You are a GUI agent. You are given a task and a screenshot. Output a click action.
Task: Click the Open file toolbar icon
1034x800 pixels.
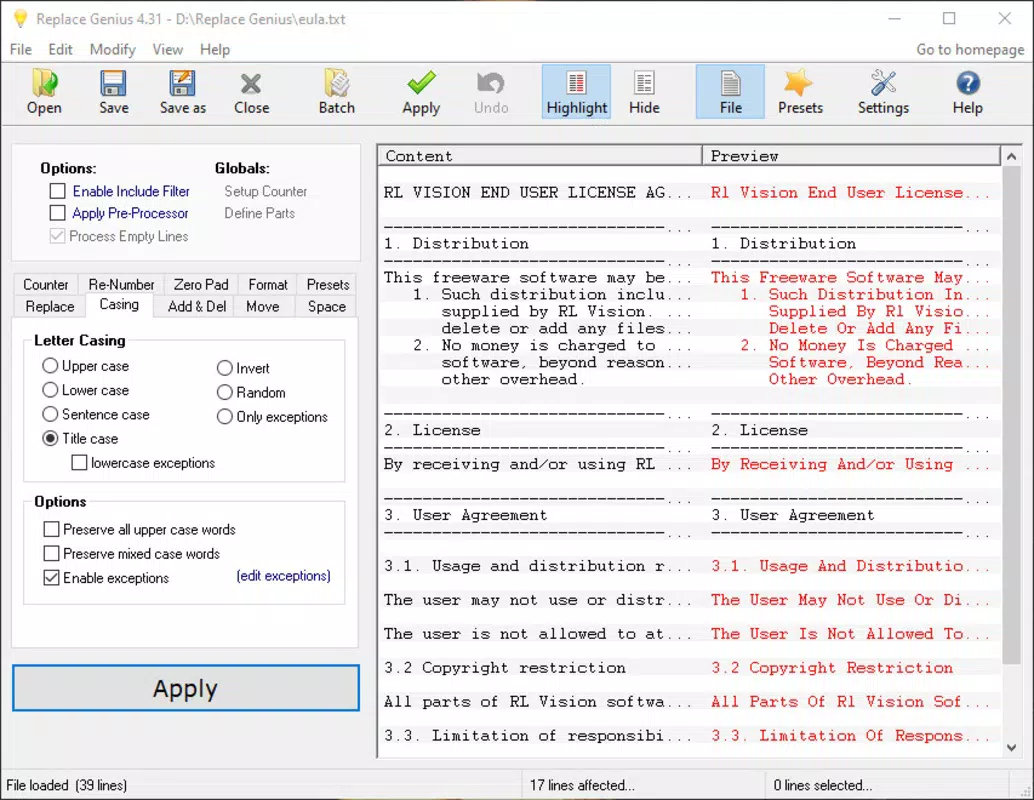point(44,92)
